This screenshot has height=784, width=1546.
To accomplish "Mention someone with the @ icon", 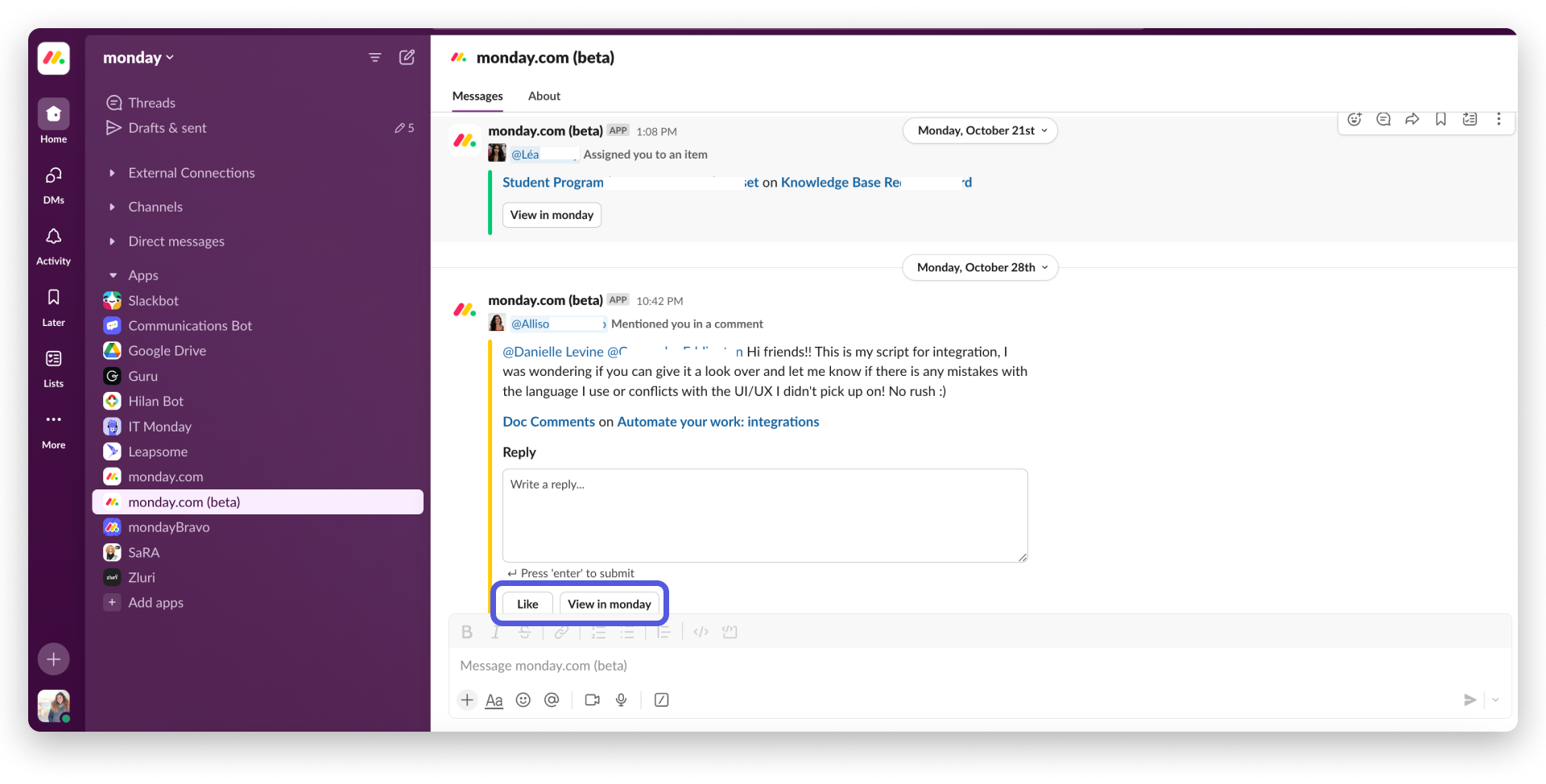I will click(552, 699).
